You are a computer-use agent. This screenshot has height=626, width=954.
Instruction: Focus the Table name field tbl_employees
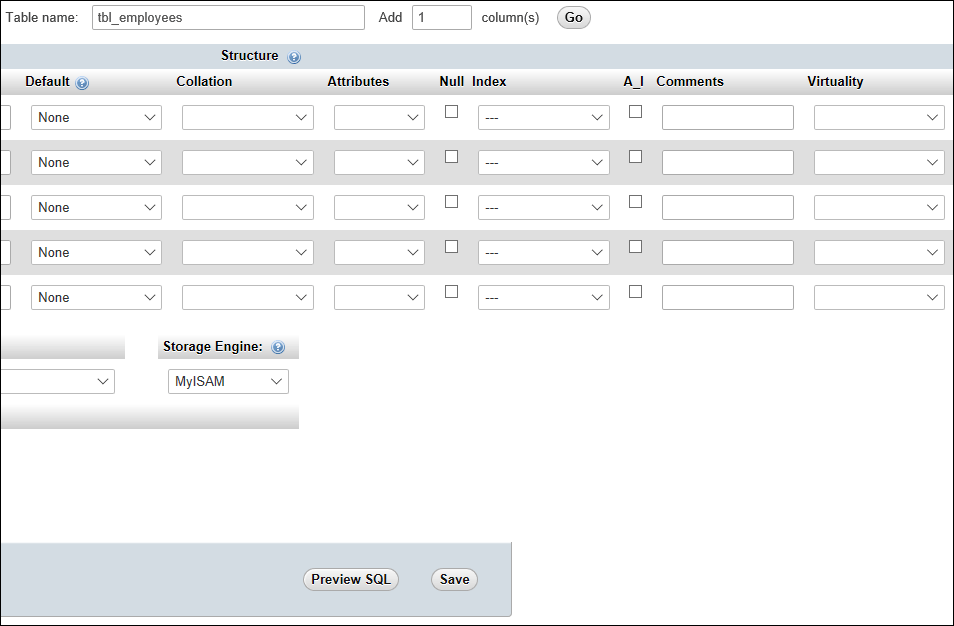coord(228,18)
